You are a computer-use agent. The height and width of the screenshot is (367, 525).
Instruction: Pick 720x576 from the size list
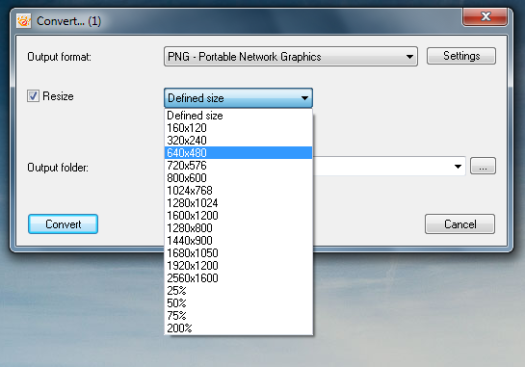click(x=238, y=165)
